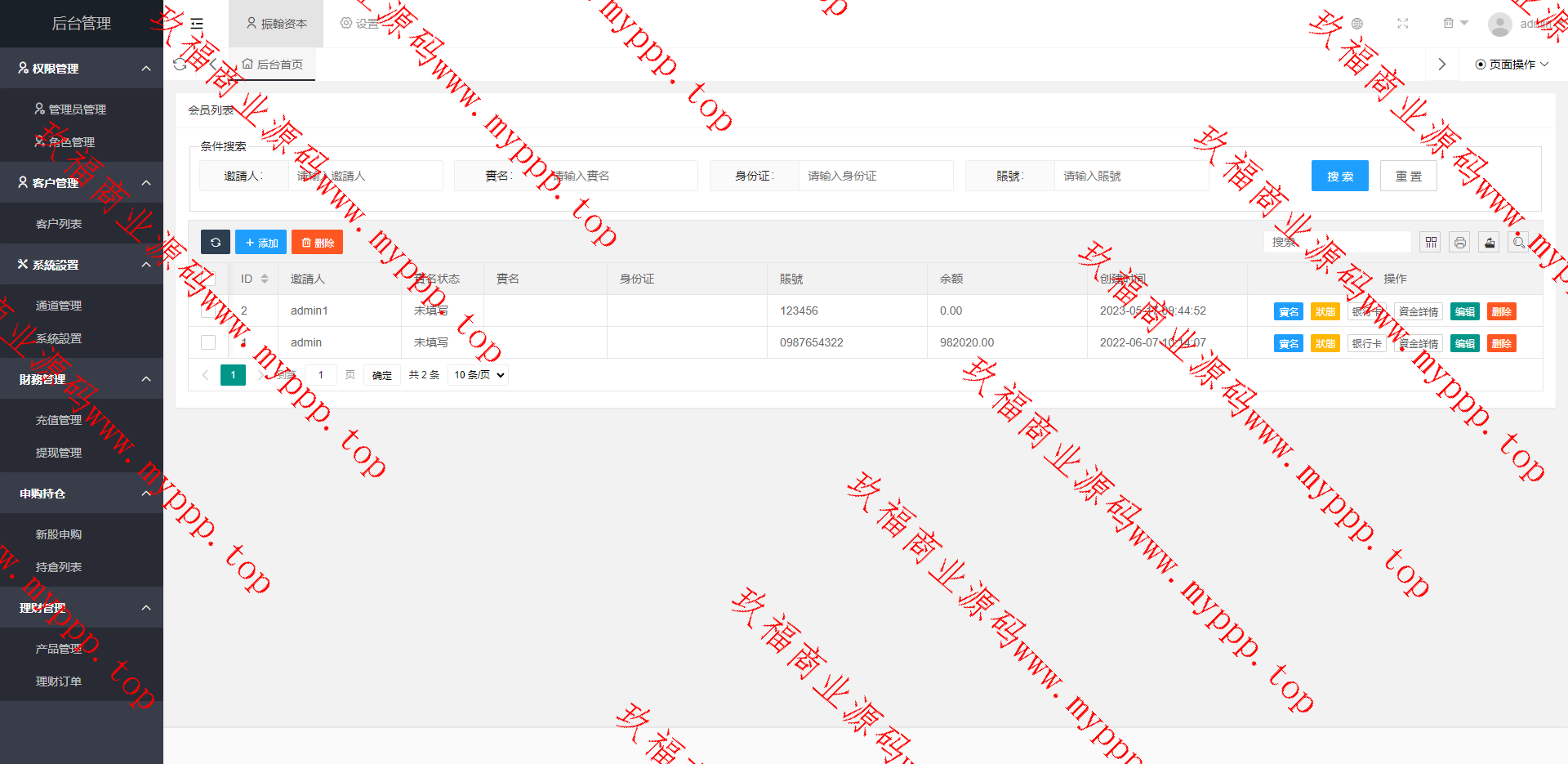
Task: Open the 10 条/页 page size dropdown
Action: click(479, 375)
